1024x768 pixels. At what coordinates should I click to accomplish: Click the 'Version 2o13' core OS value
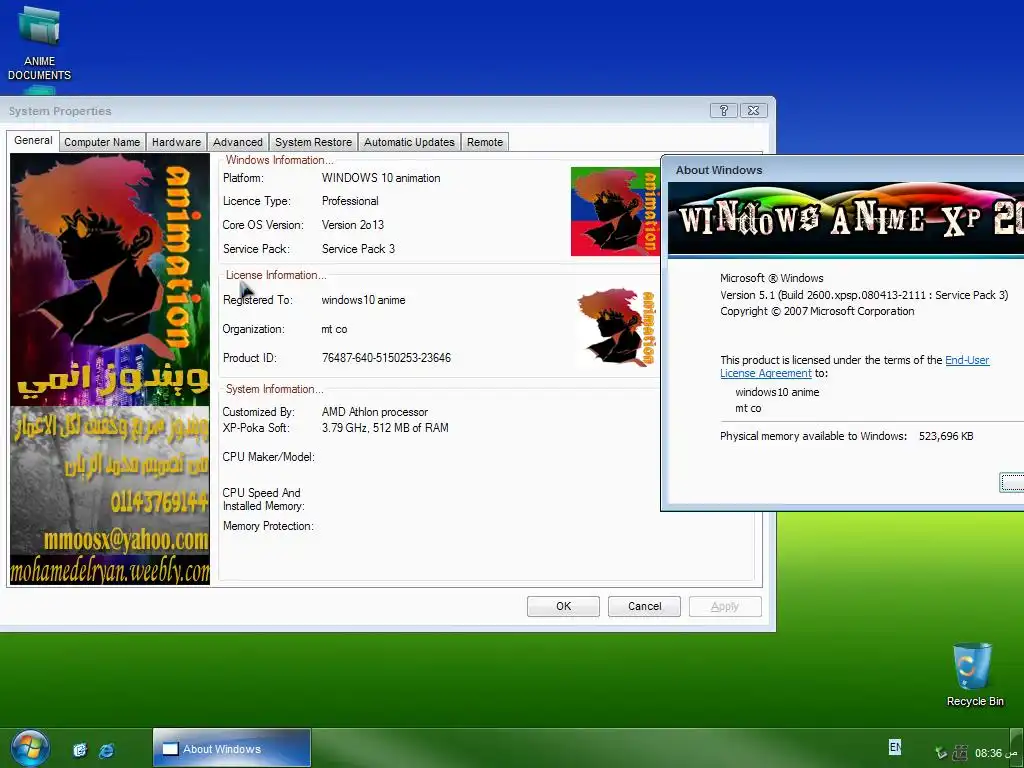[x=353, y=225]
